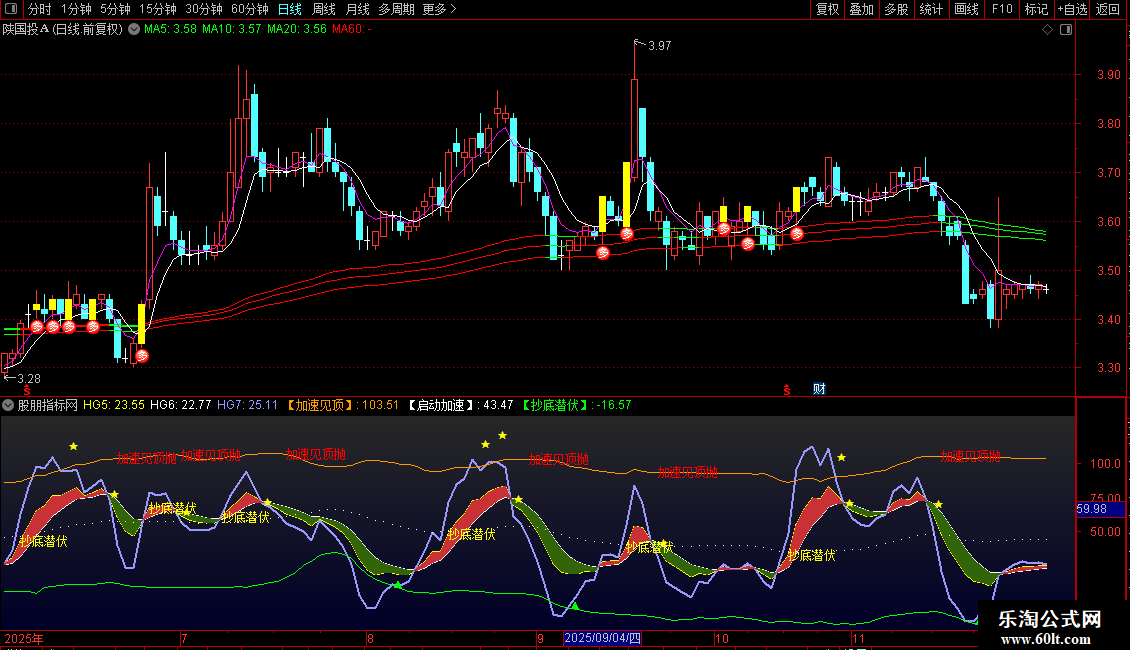Click the stock title 陕国投A (日线.前复权)
The width and height of the screenshot is (1130, 650).
click(63, 30)
